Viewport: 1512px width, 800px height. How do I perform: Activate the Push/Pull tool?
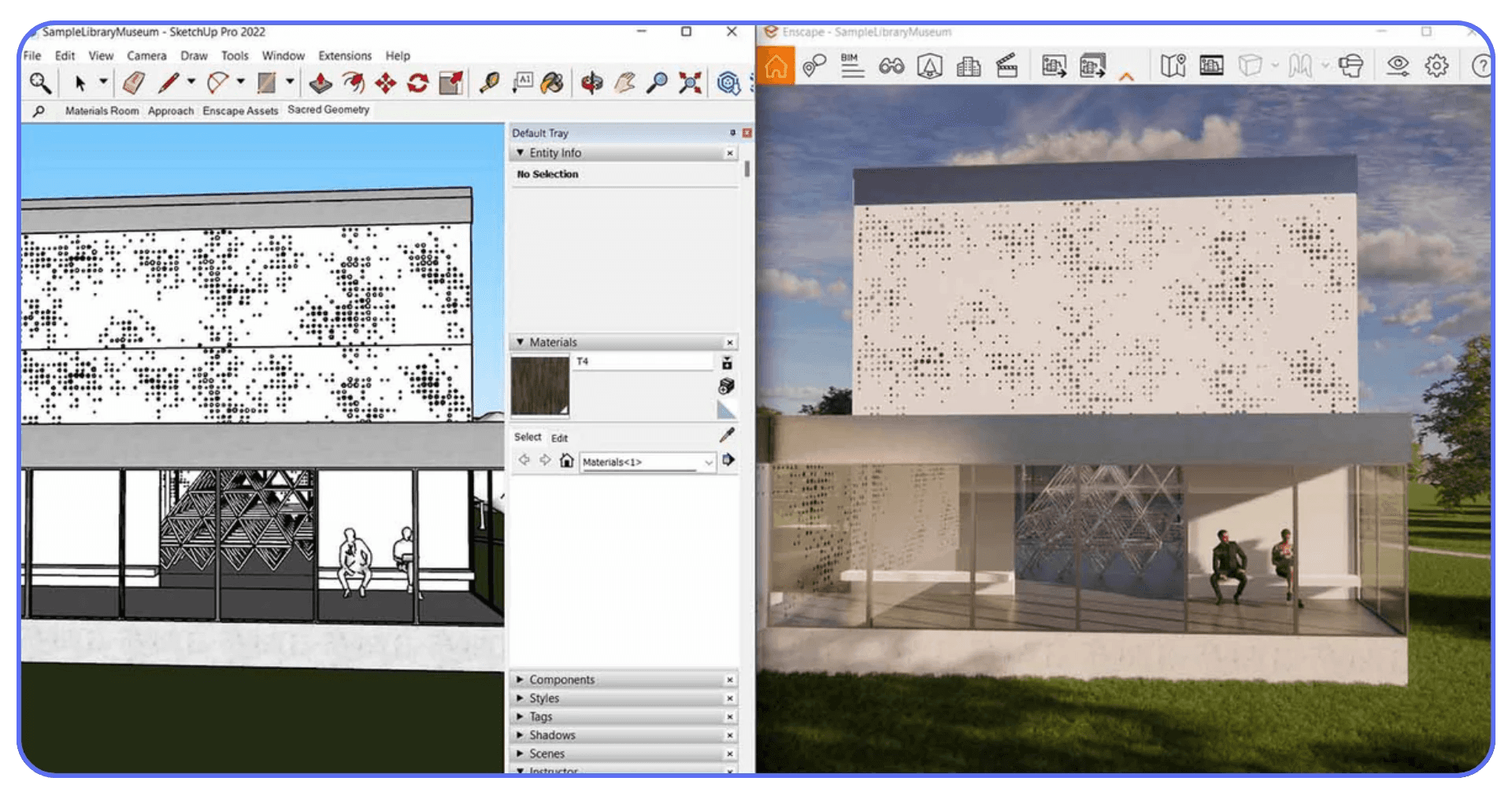pos(320,83)
